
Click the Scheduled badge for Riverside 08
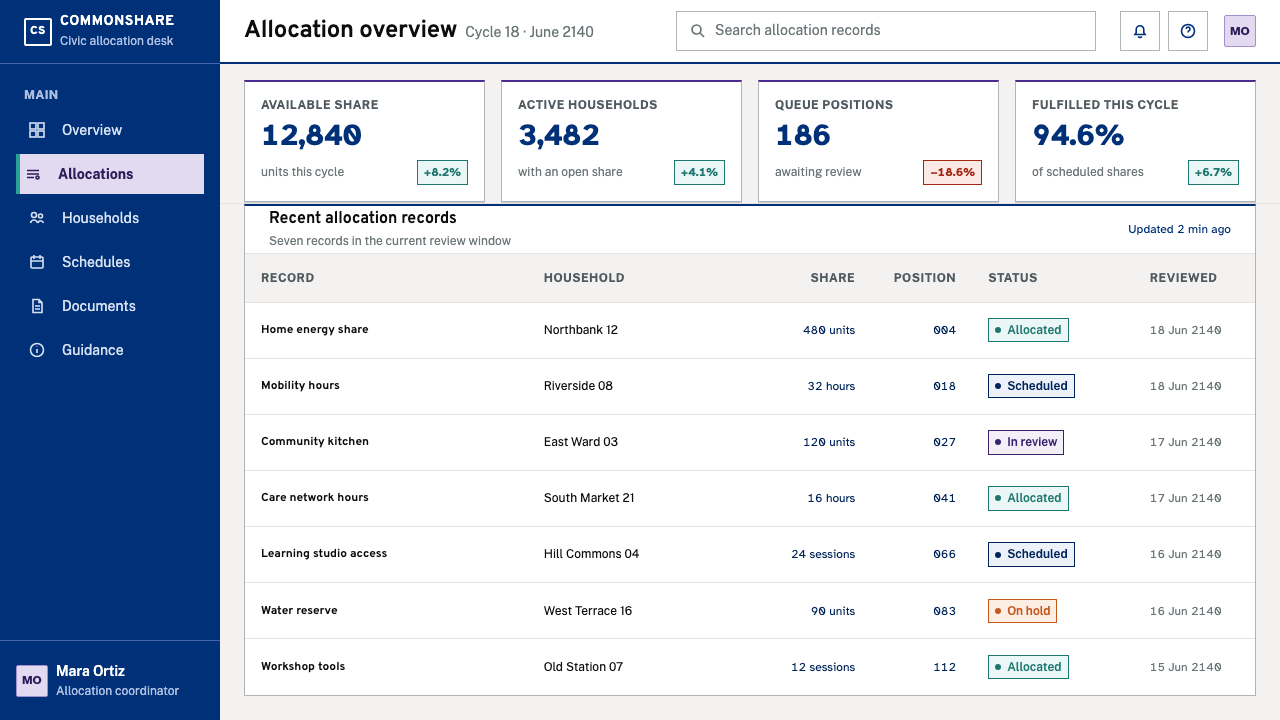pos(1031,386)
